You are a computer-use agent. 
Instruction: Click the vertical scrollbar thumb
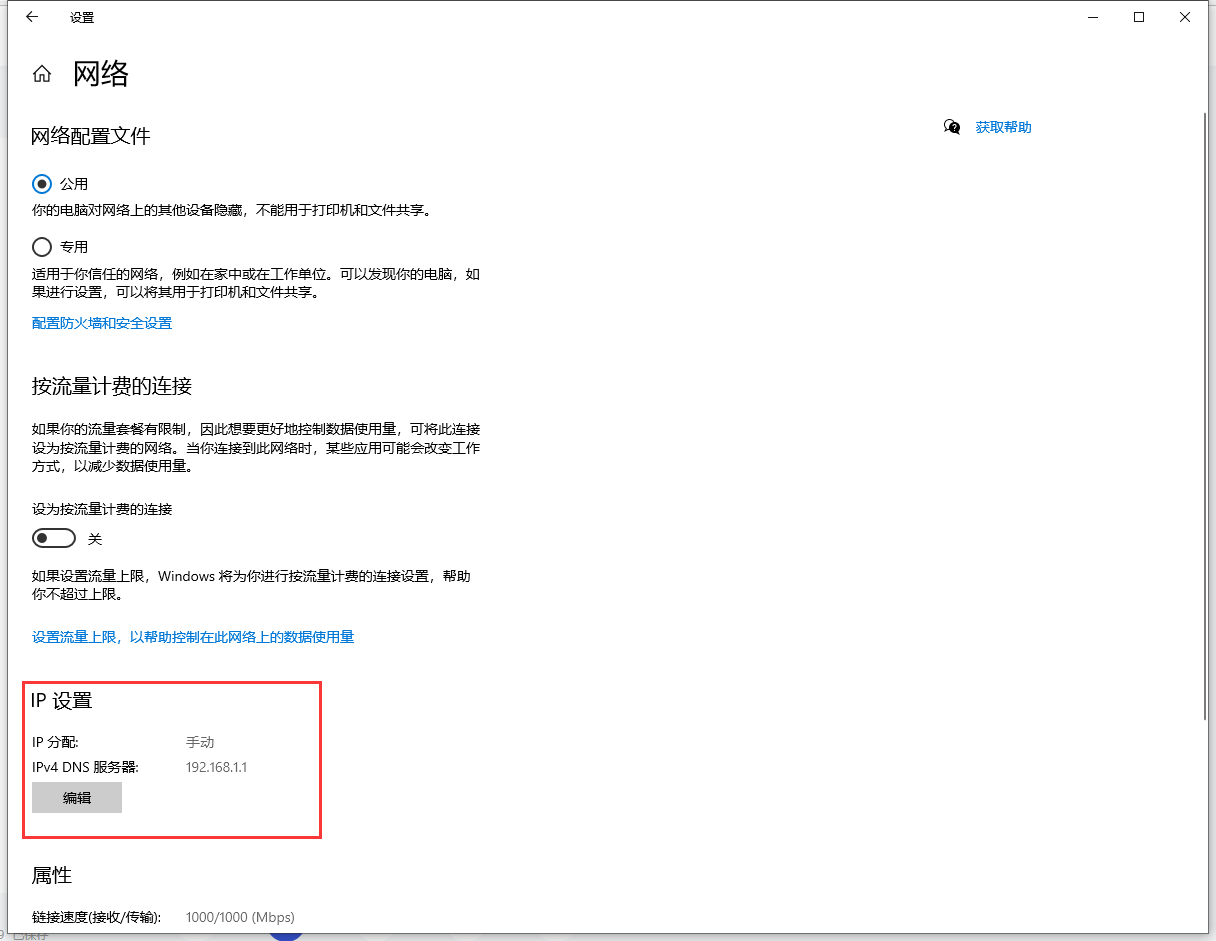(1206, 415)
